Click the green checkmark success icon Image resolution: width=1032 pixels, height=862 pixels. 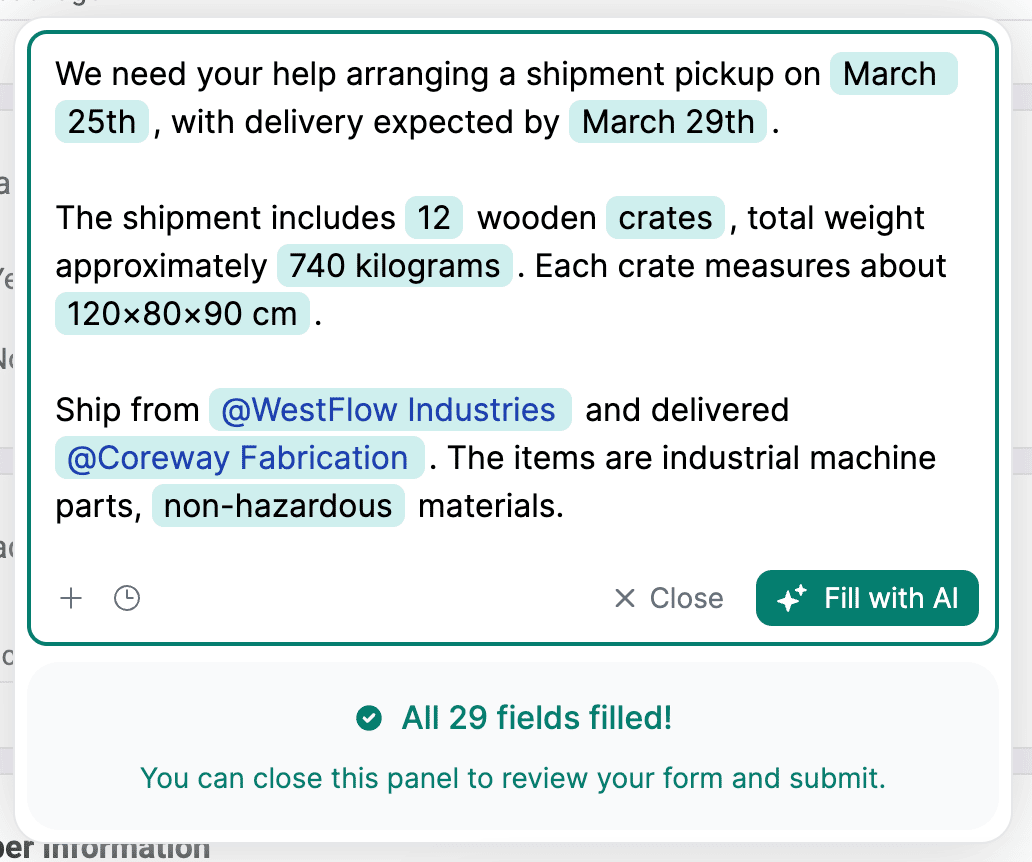[x=369, y=718]
